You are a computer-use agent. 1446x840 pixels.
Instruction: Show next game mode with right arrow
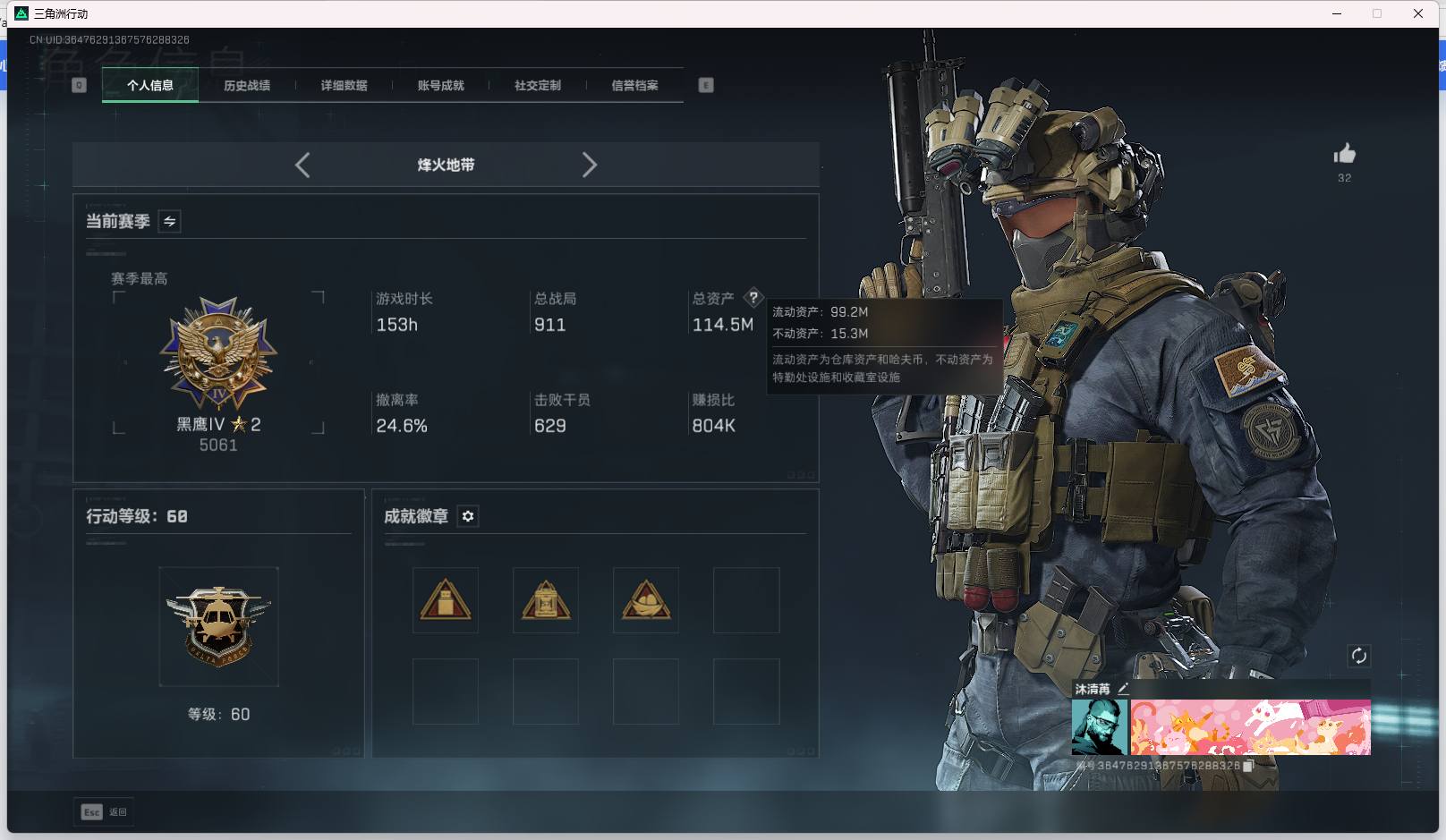(589, 165)
